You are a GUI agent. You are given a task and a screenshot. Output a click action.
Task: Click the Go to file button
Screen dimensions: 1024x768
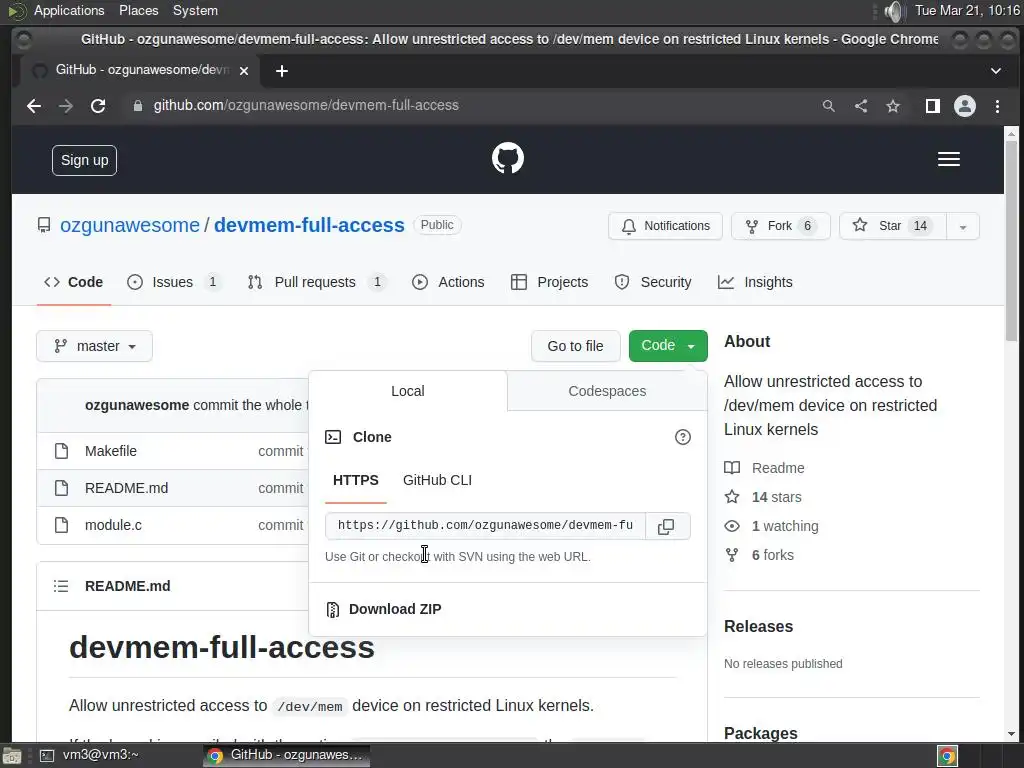coord(575,346)
